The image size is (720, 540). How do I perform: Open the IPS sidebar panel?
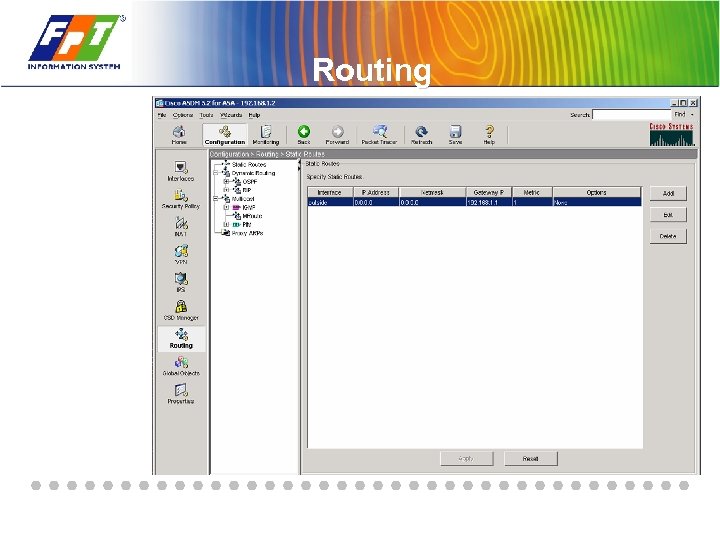[x=181, y=282]
